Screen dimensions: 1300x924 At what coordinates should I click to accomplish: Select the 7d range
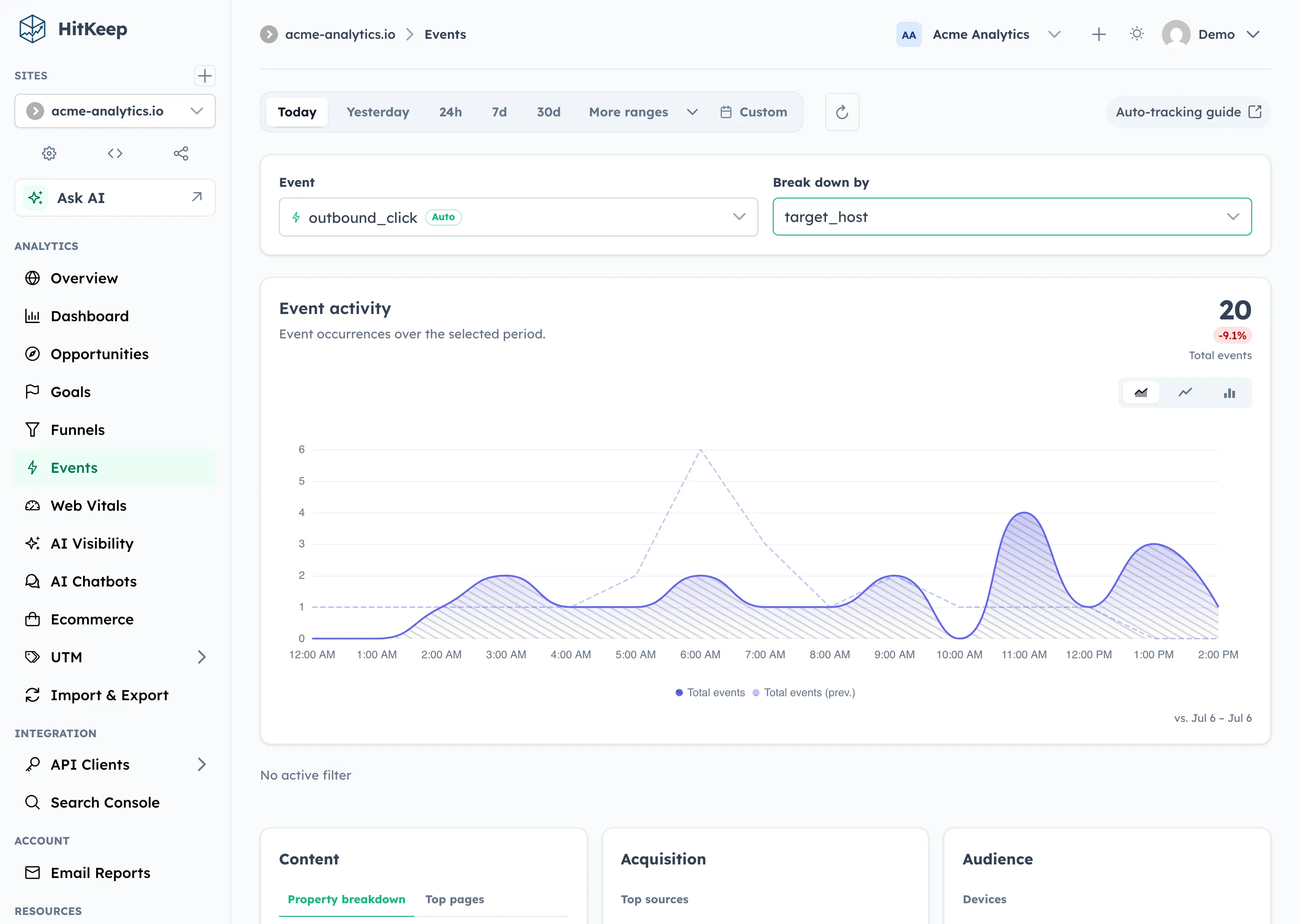pyautogui.click(x=499, y=112)
